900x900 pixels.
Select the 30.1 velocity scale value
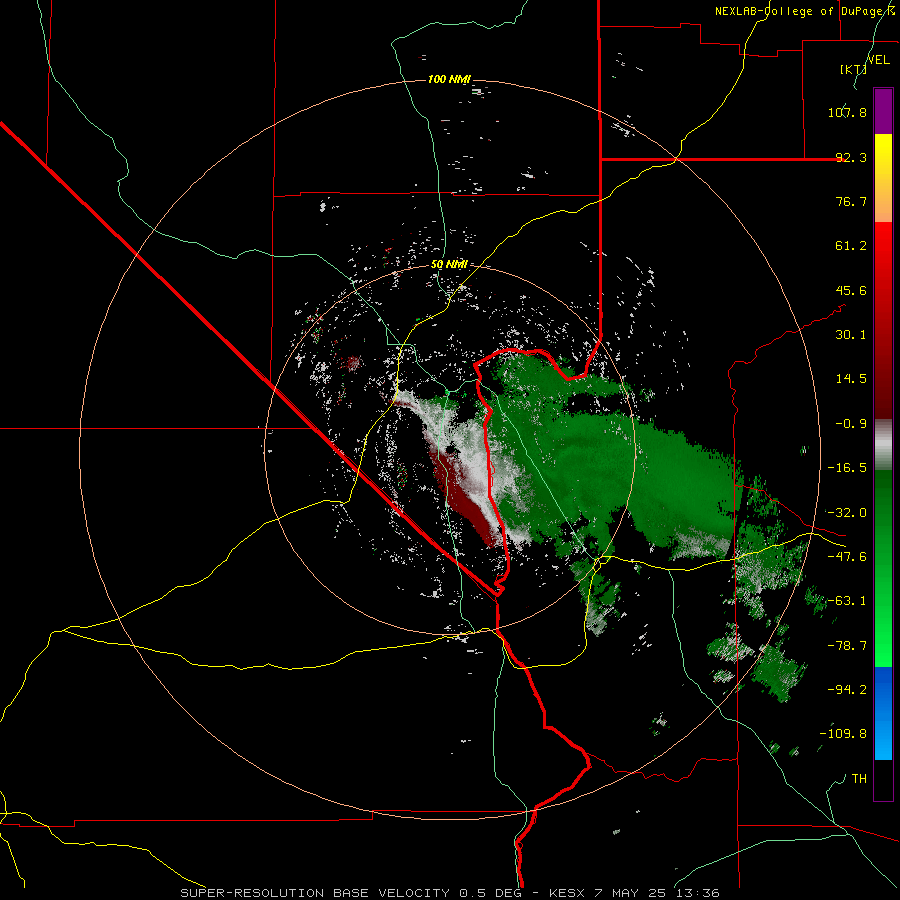coord(851,335)
